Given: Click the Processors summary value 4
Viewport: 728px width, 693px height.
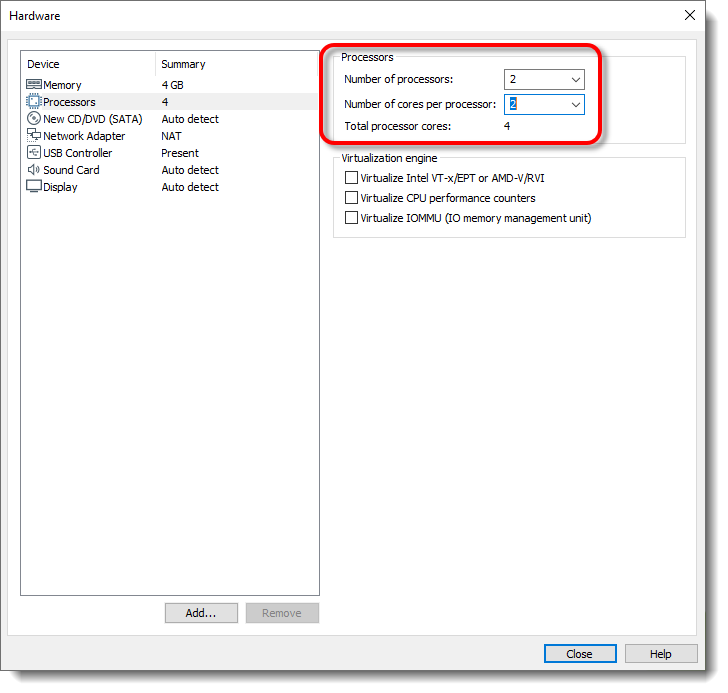Looking at the screenshot, I should tap(165, 102).
